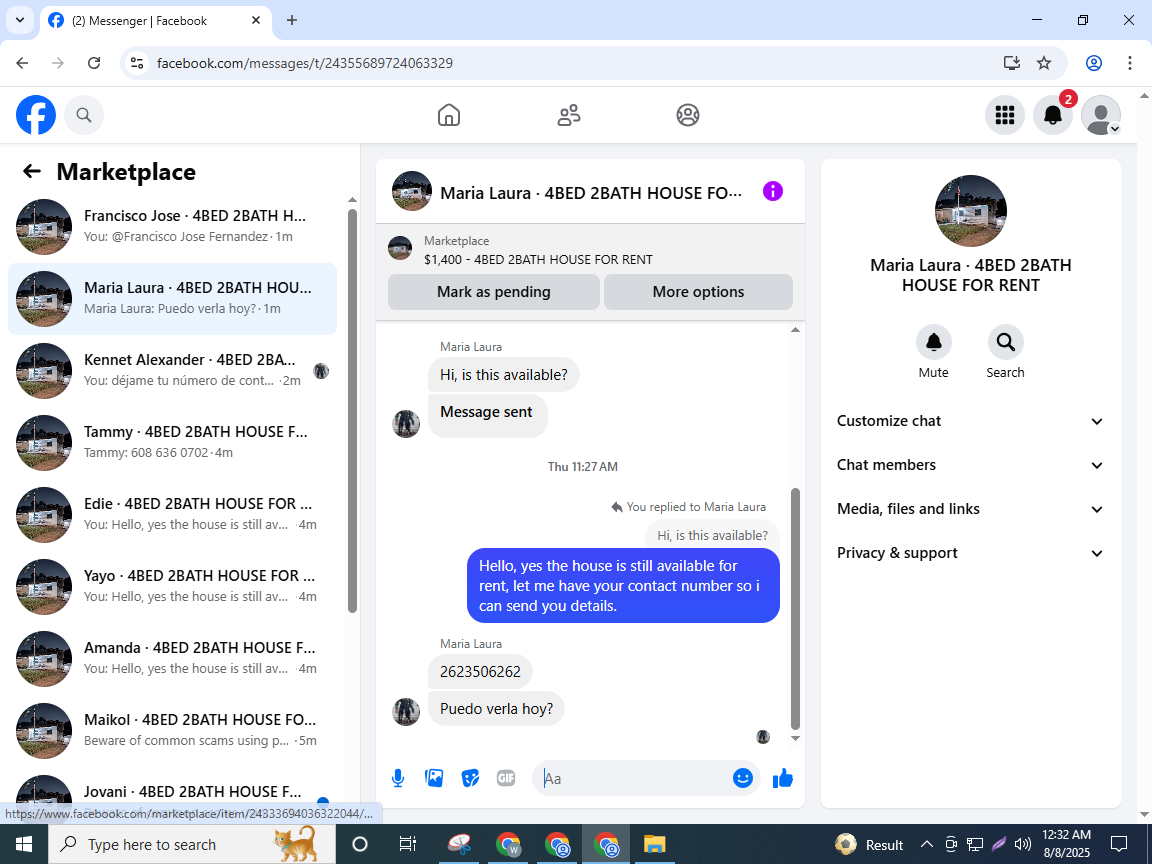Click the Facebook logo icon

(36, 115)
